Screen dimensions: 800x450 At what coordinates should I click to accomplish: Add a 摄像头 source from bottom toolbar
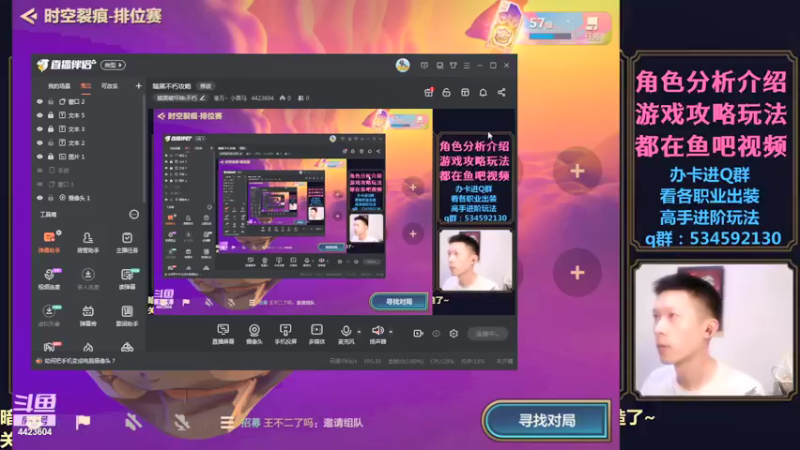[x=254, y=334]
